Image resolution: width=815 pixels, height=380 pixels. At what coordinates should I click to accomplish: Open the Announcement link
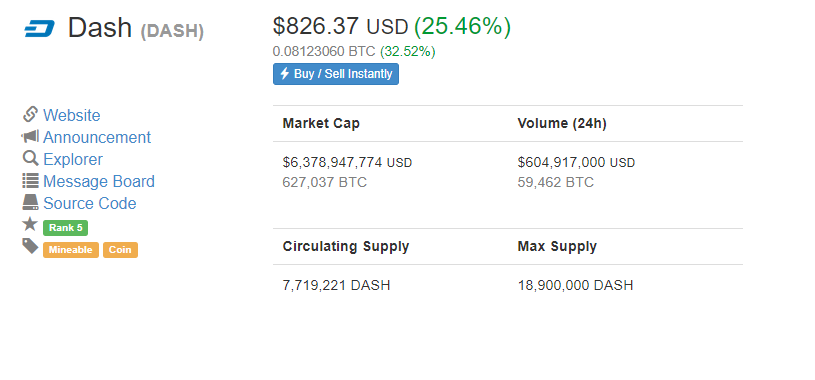point(97,137)
